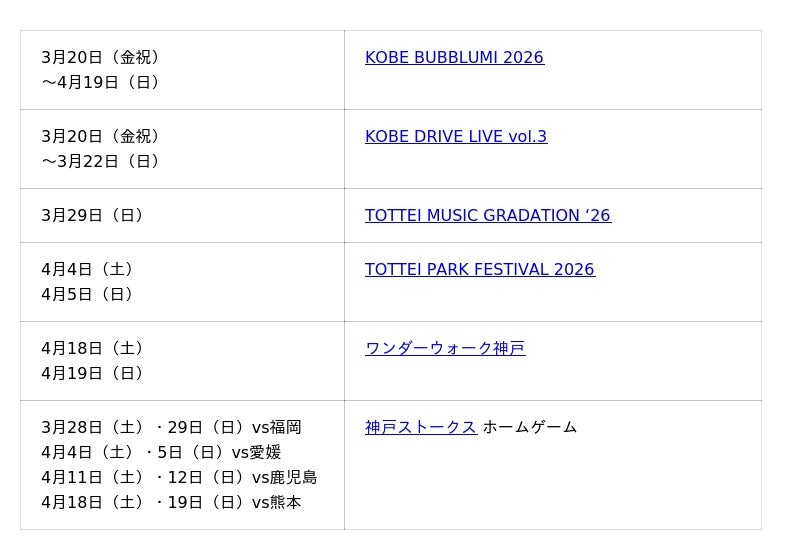Click 4月5日（日） date in TOTTEI PARK FESTIVAL row

coord(87,295)
